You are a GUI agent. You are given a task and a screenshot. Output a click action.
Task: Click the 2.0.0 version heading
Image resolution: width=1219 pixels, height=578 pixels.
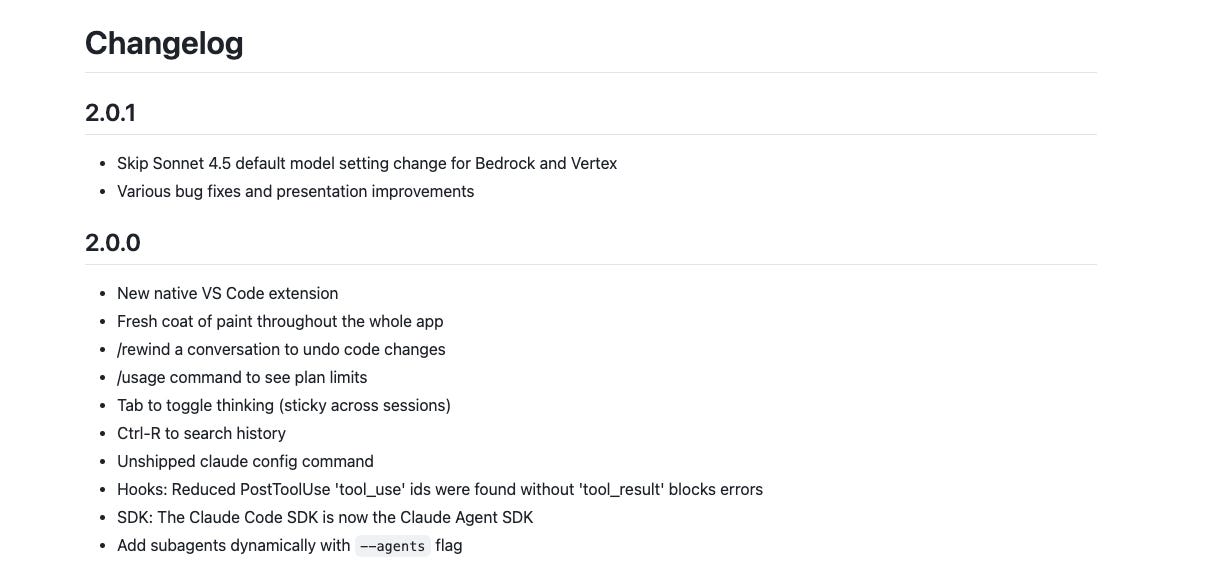(x=112, y=243)
